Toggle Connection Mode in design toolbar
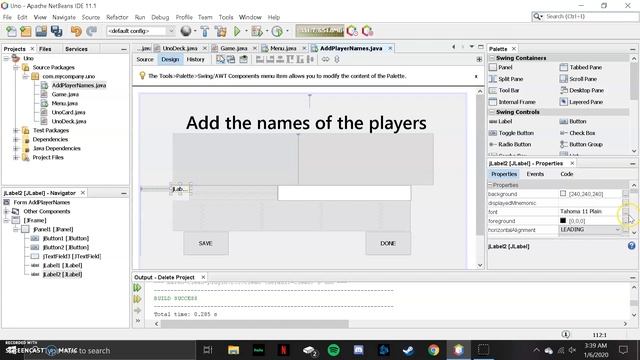The height and width of the screenshot is (360, 640). [x=231, y=60]
